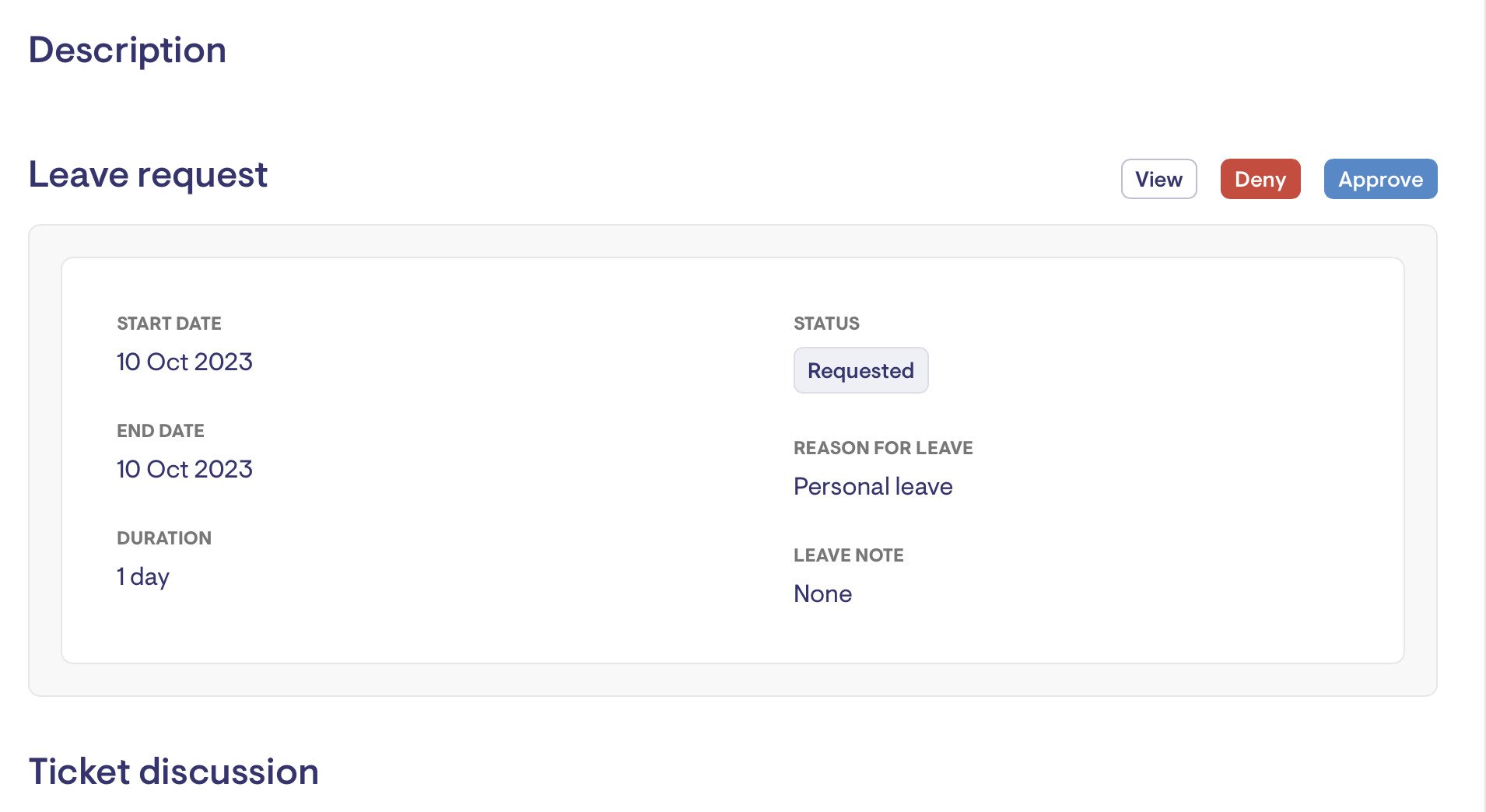Viewport: 1486px width, 812px height.
Task: Click the Description heading
Action: (128, 50)
